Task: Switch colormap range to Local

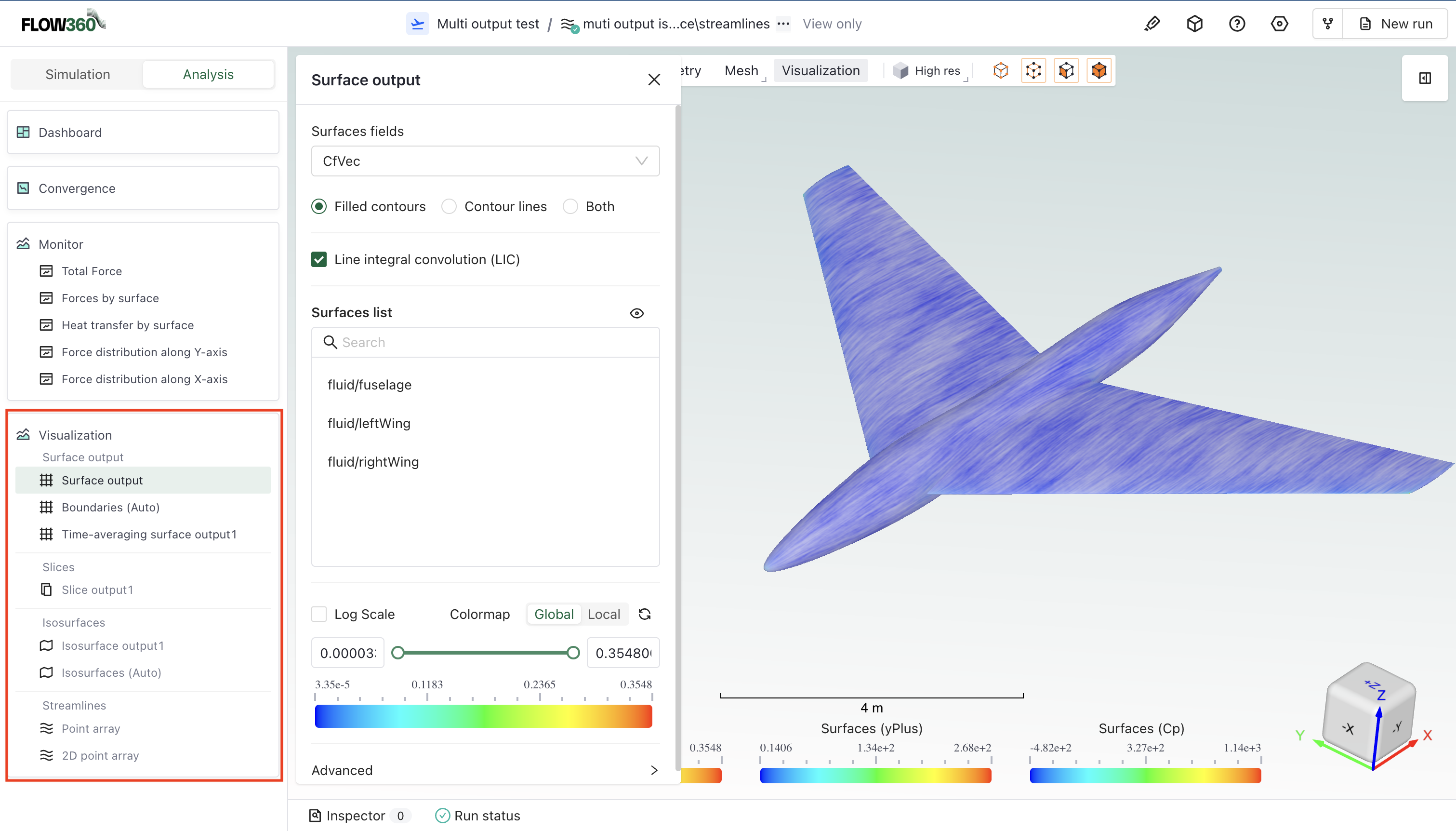Action: click(603, 614)
